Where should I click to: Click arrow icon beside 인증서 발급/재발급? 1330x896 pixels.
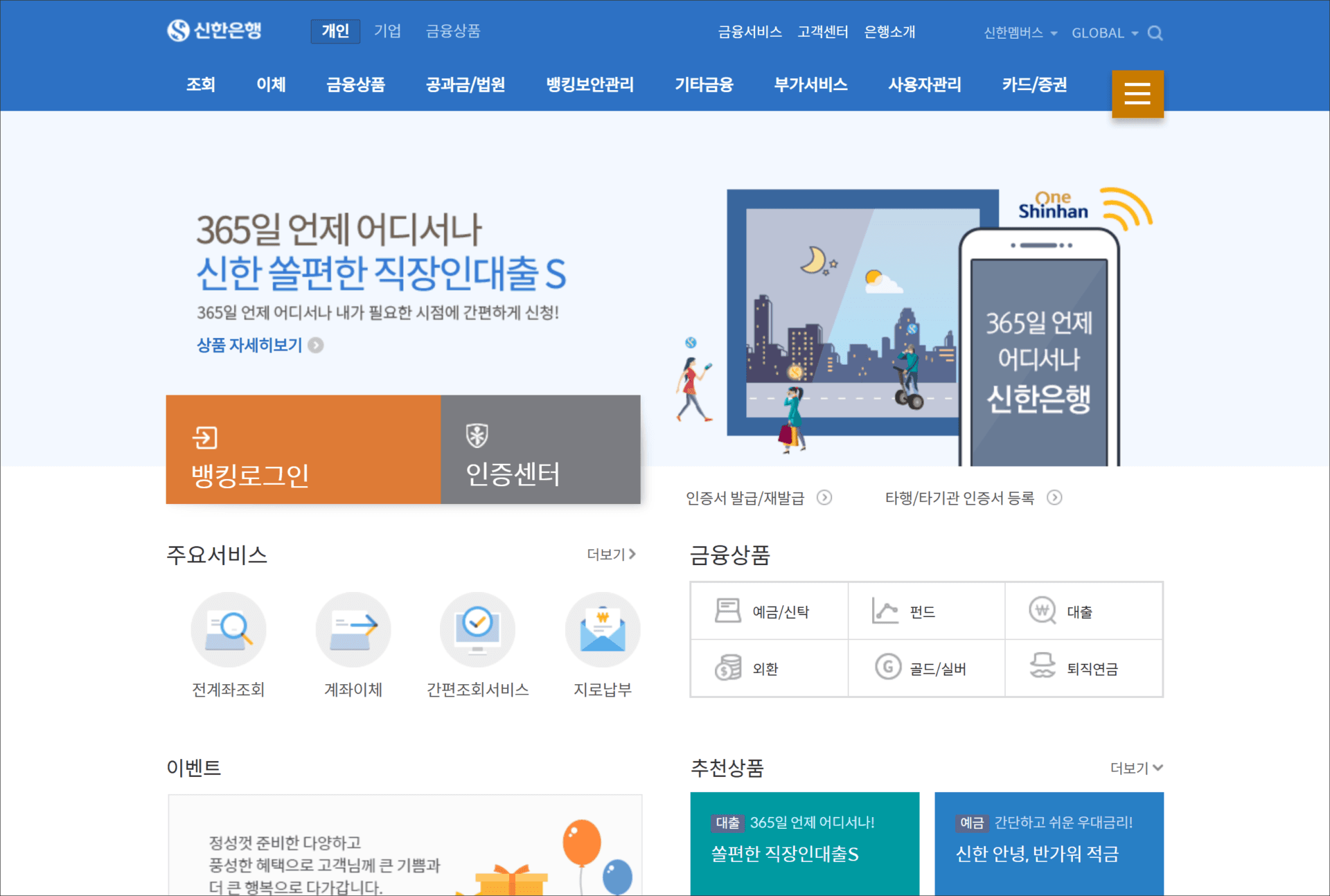click(x=824, y=497)
